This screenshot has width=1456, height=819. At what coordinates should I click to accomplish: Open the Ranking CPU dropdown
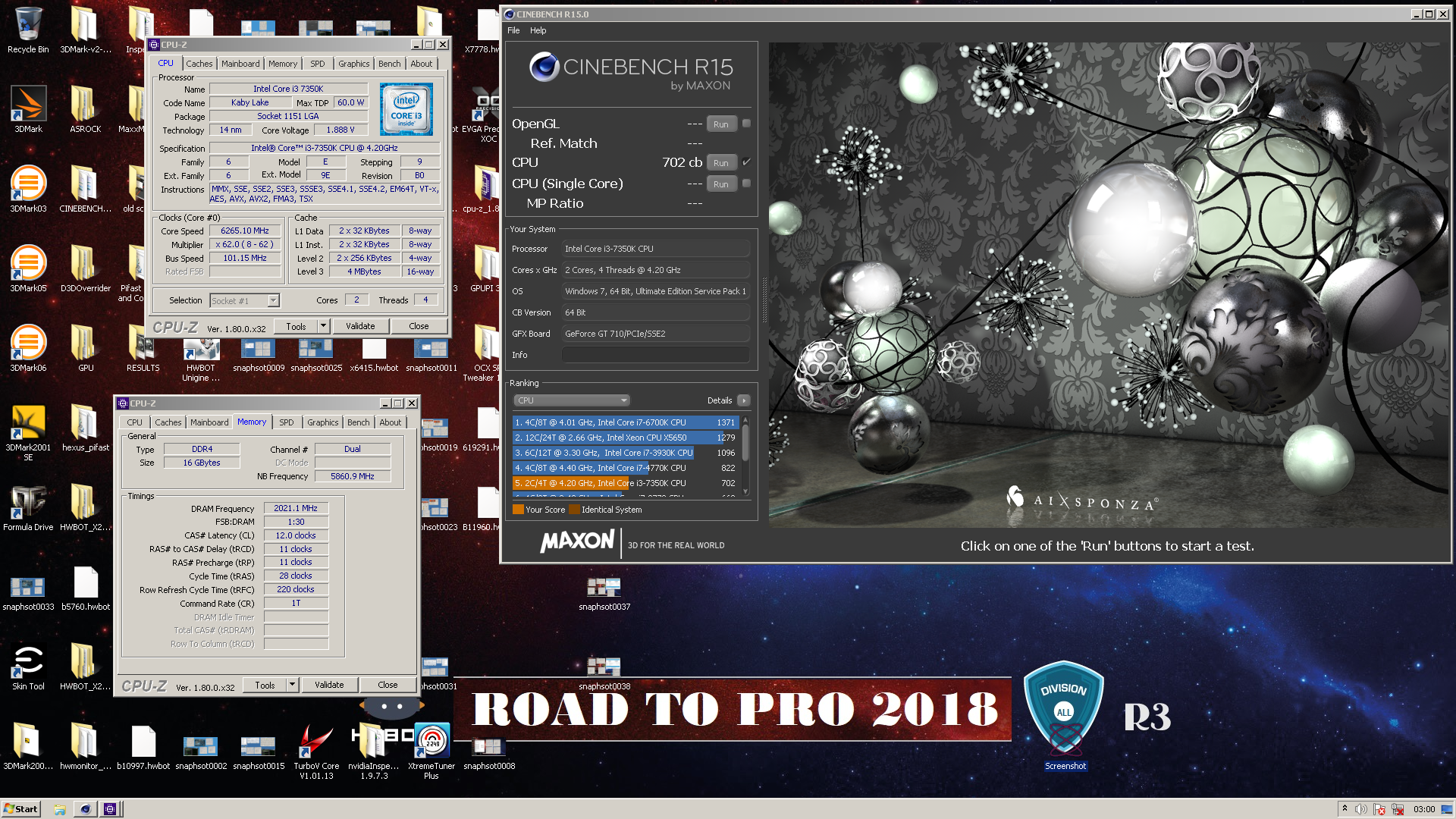pyautogui.click(x=572, y=400)
